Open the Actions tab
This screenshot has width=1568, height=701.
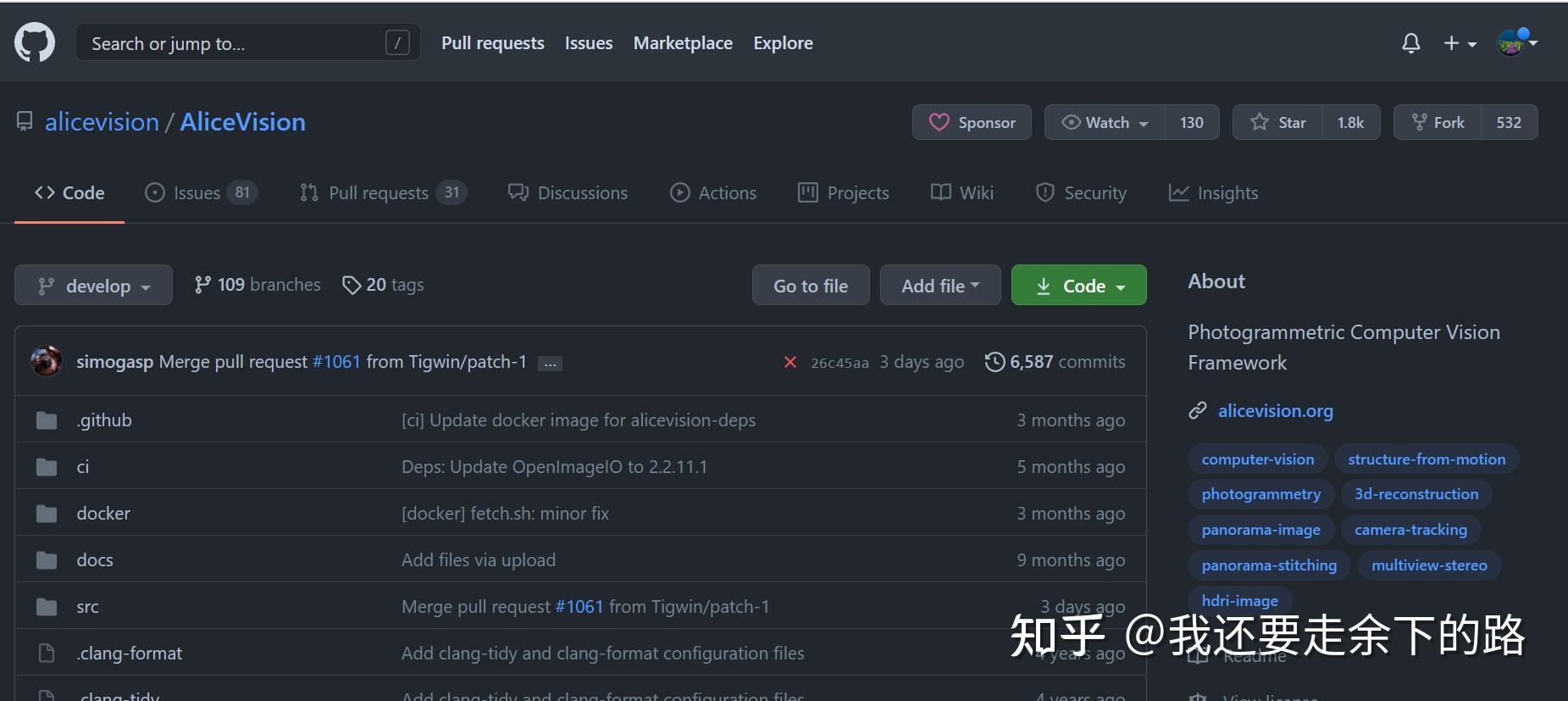click(x=713, y=192)
